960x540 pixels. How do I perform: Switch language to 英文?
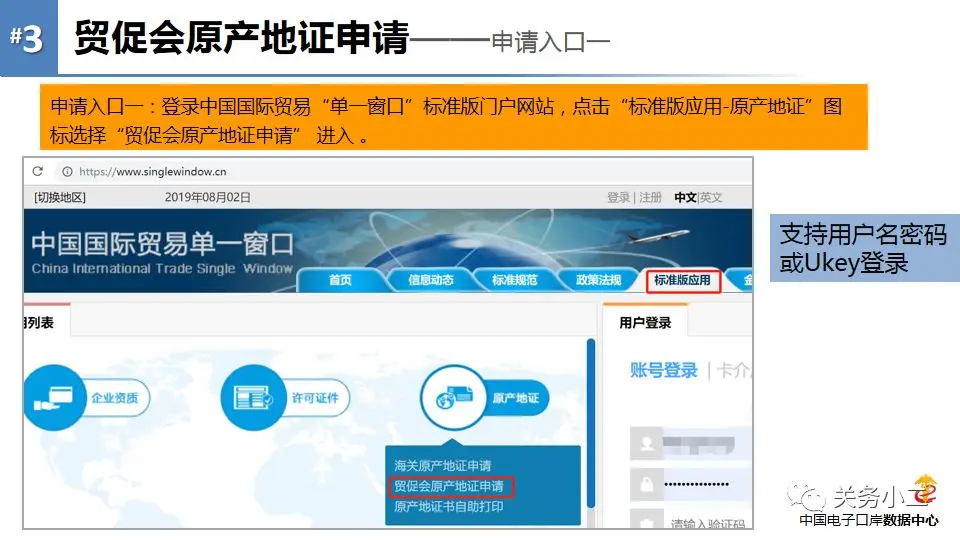point(711,197)
